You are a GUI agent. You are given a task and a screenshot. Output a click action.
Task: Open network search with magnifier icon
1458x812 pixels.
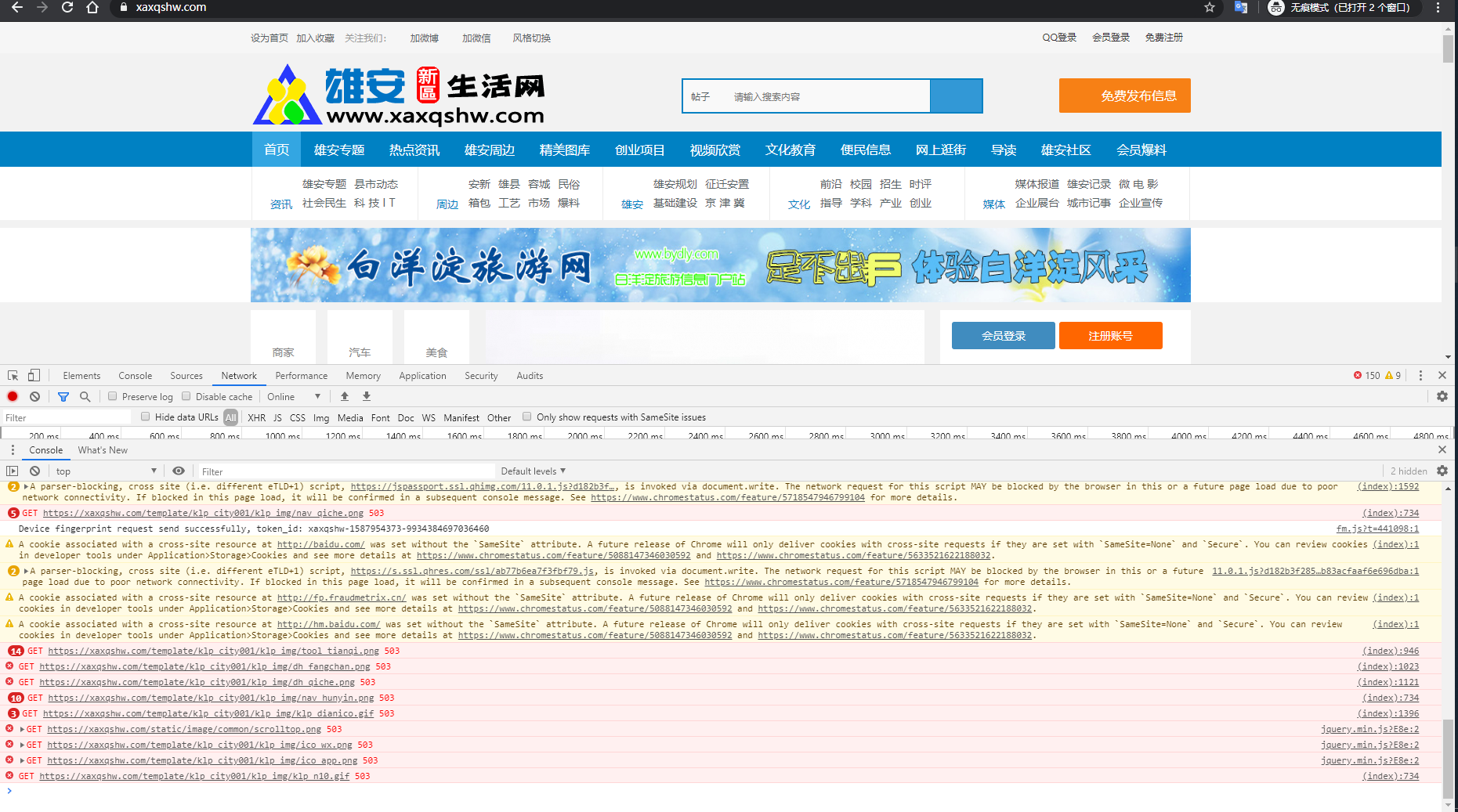click(x=85, y=397)
